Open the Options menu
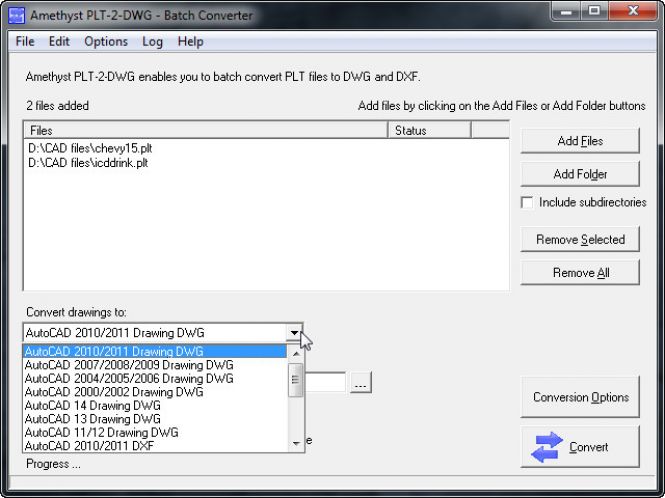665x498 pixels. click(105, 41)
